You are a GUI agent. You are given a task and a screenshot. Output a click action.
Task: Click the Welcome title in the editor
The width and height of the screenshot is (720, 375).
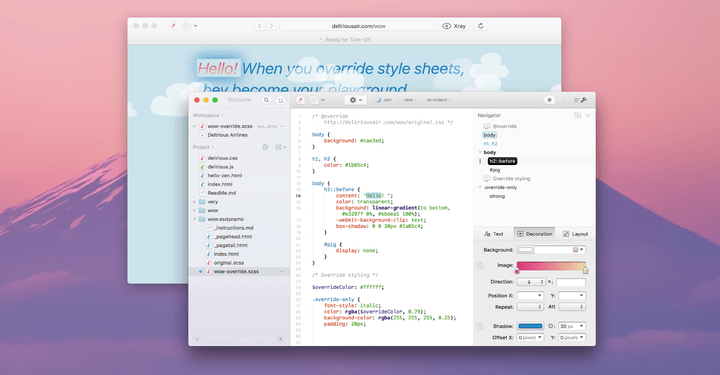[239, 100]
